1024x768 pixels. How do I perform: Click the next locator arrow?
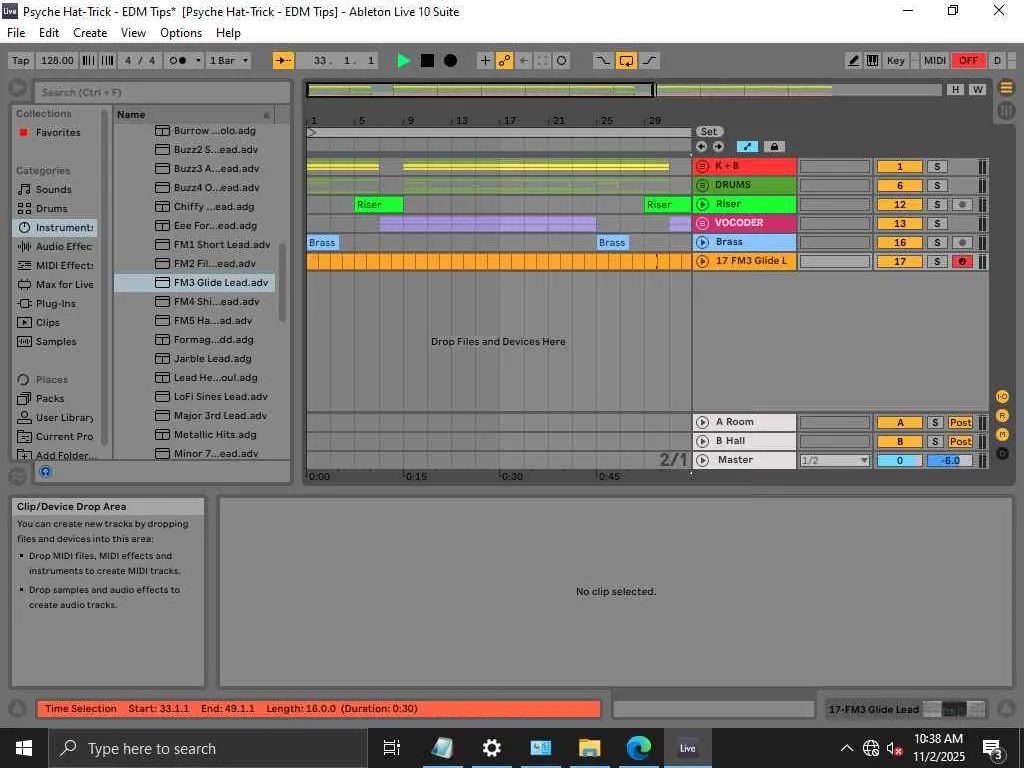point(718,147)
